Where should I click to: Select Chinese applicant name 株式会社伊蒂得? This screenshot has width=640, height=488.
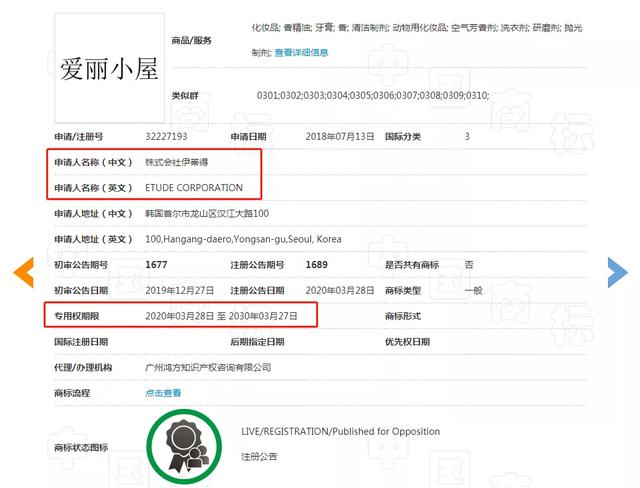(177, 162)
